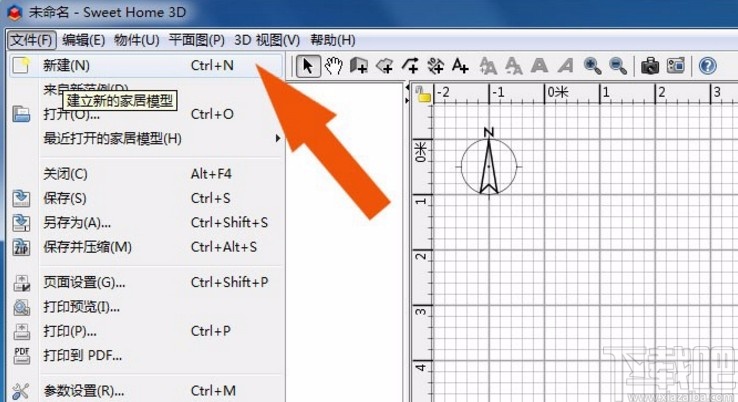
Task: Select the create polylines tool
Action: pos(410,66)
